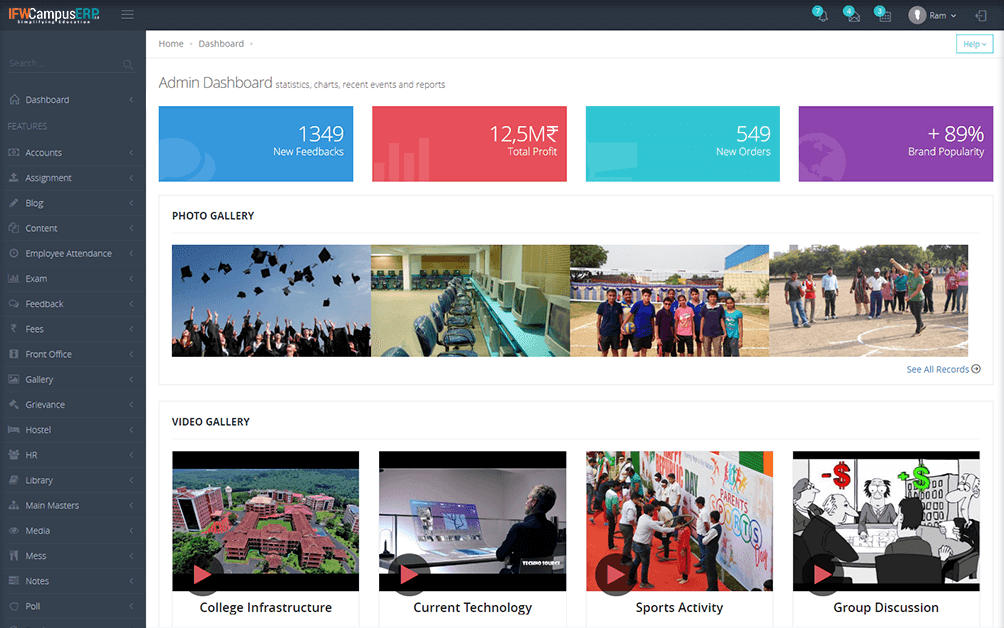Image resolution: width=1004 pixels, height=628 pixels.
Task: Click the logout icon in the header
Action: 980,15
